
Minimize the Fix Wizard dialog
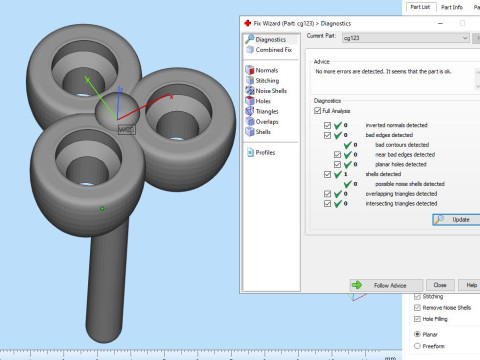point(440,23)
